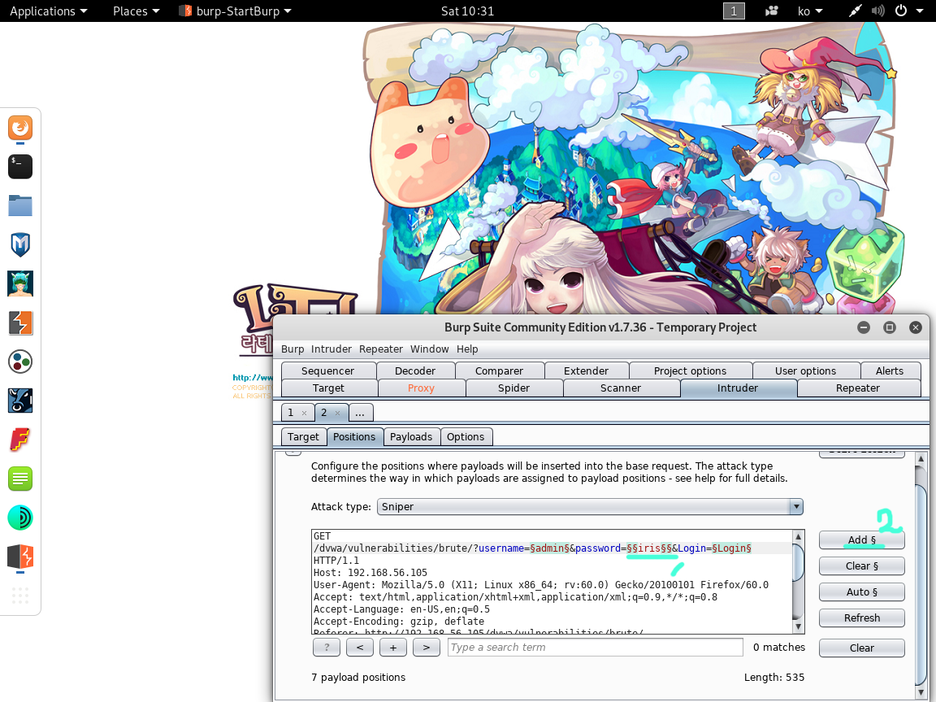Image resolution: width=936 pixels, height=702 pixels.
Task: Click the Clear button beside matches
Action: coord(862,648)
